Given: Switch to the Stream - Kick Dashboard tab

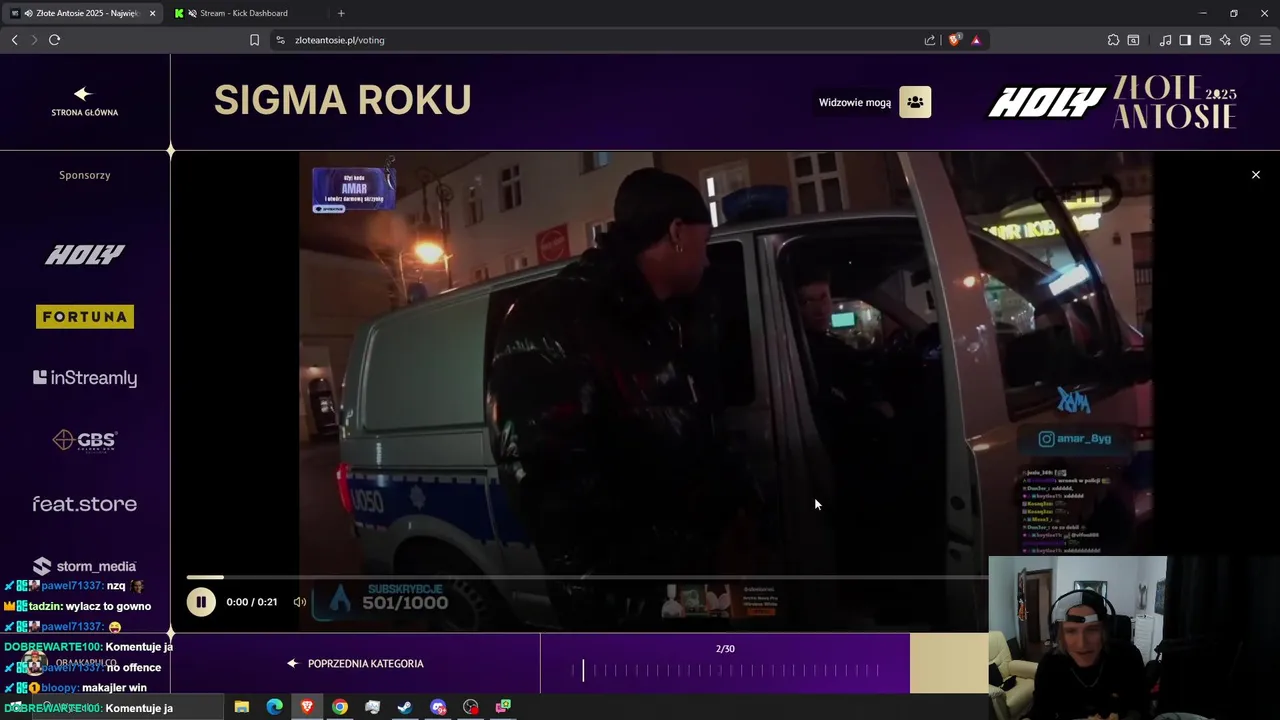Looking at the screenshot, I should 244,13.
